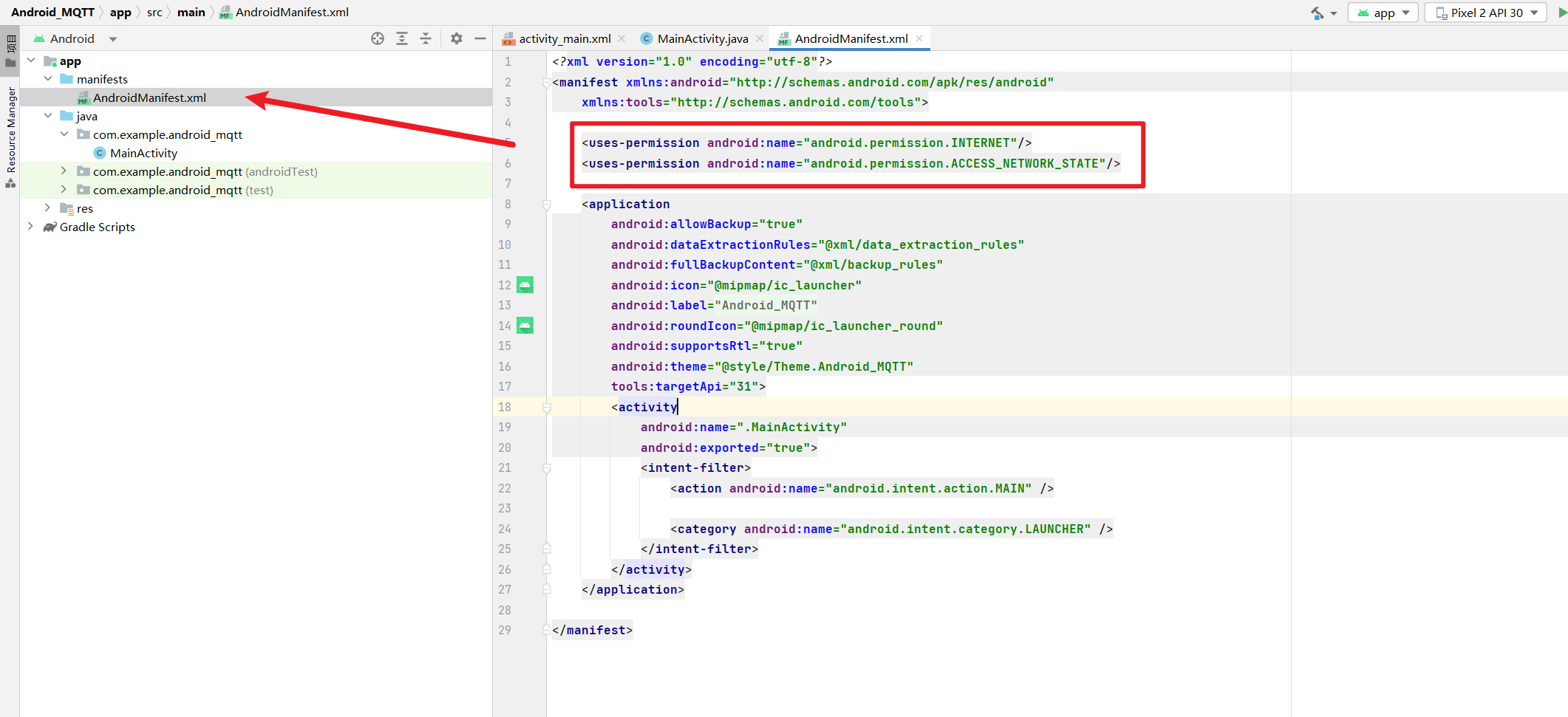Click the Android launcher gutter icon on line 12
The height and width of the screenshot is (717, 1568).
(525, 285)
